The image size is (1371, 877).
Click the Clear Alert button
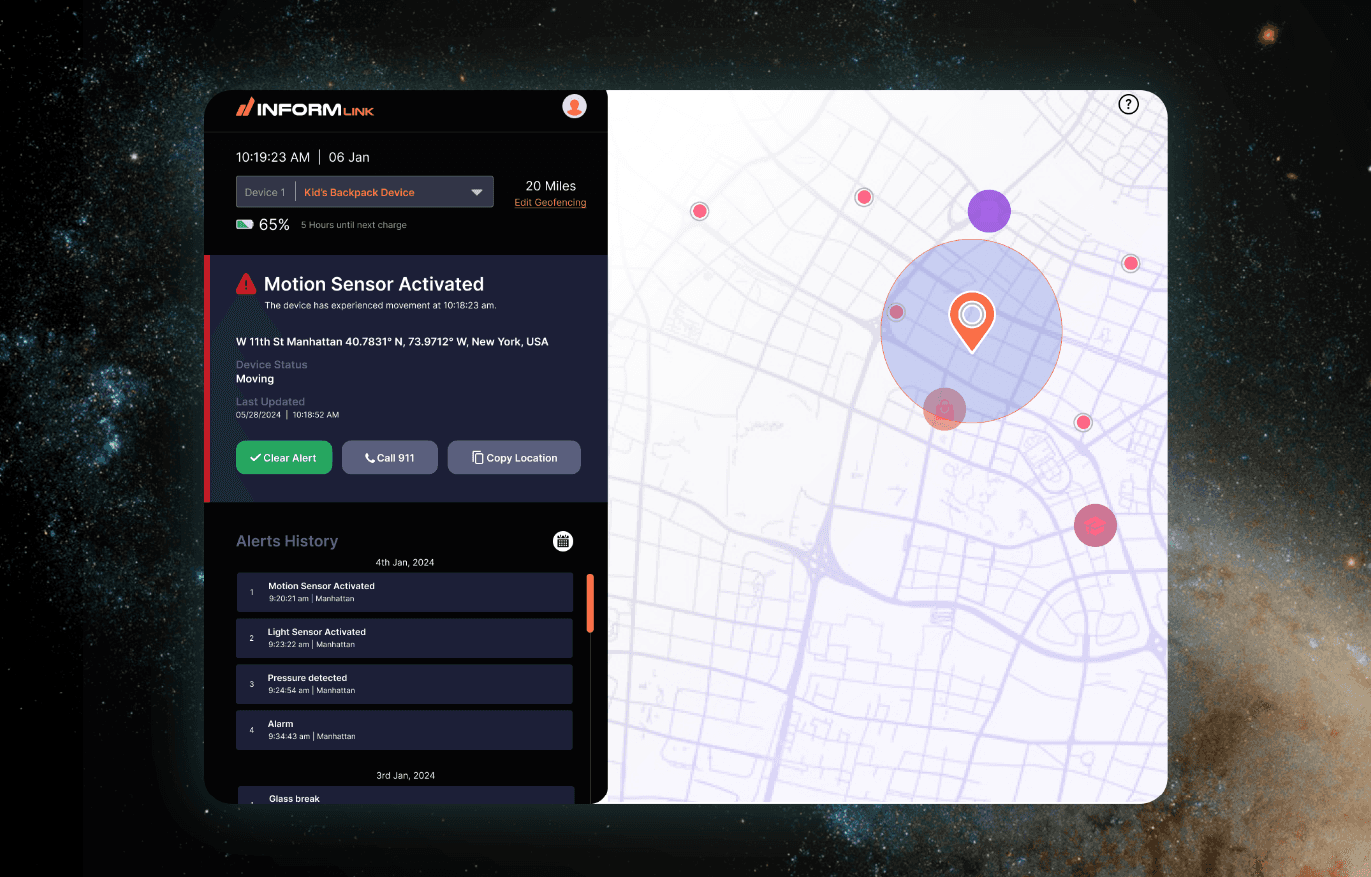(x=284, y=457)
